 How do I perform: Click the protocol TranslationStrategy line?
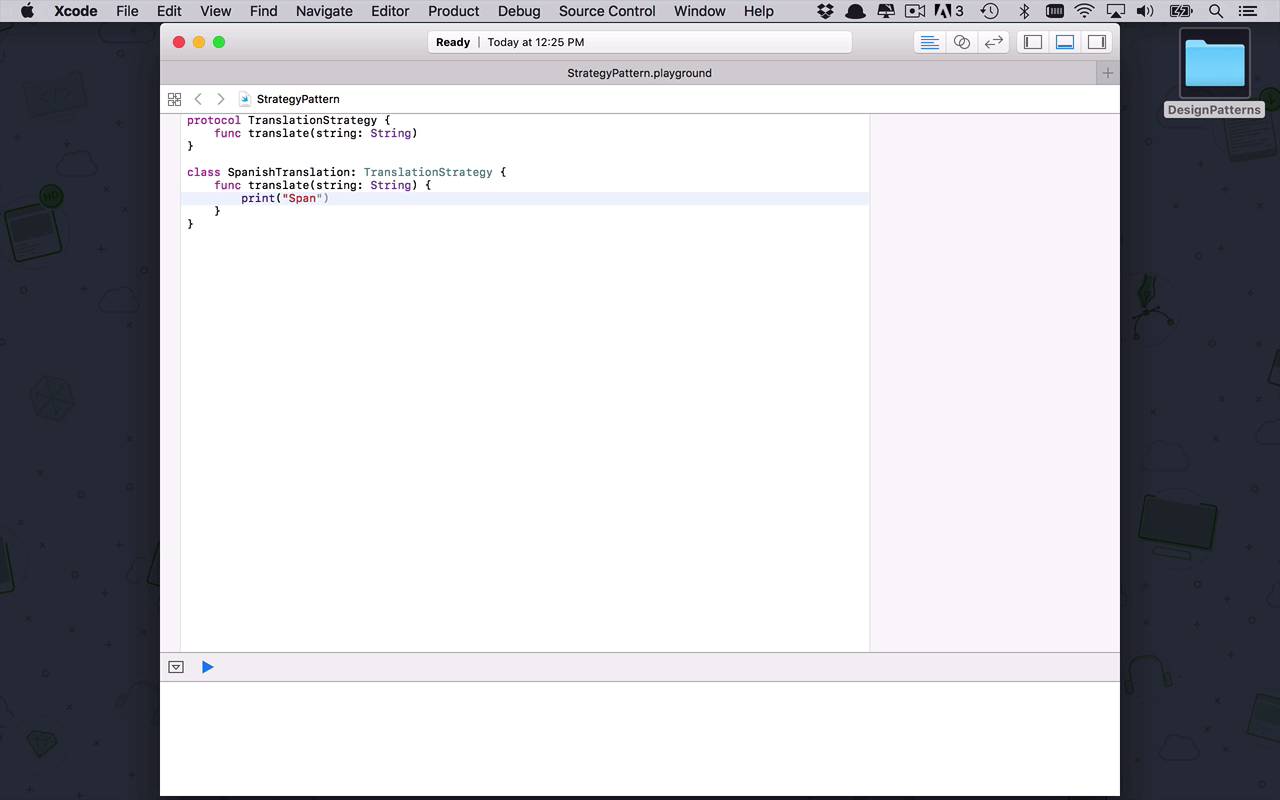pyautogui.click(x=288, y=120)
